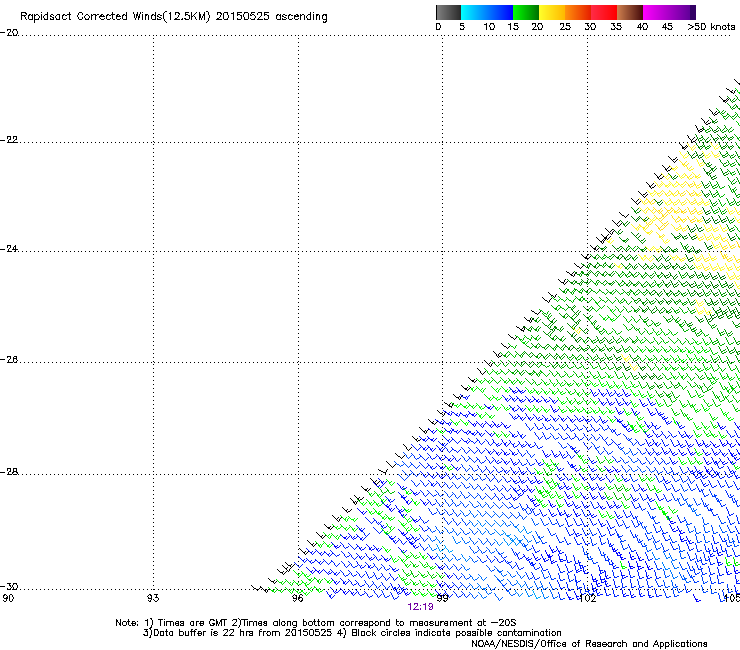This screenshot has height=650, width=740.
Task: Click the word 'ascending' in the title
Action: (x=301, y=17)
